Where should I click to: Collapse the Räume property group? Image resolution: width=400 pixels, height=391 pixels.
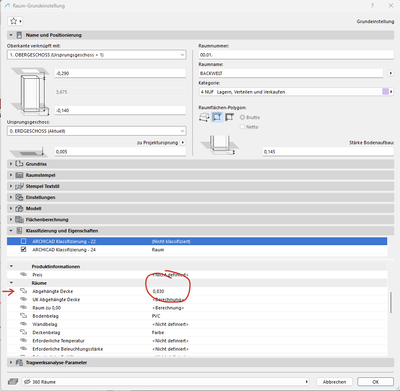[12, 283]
